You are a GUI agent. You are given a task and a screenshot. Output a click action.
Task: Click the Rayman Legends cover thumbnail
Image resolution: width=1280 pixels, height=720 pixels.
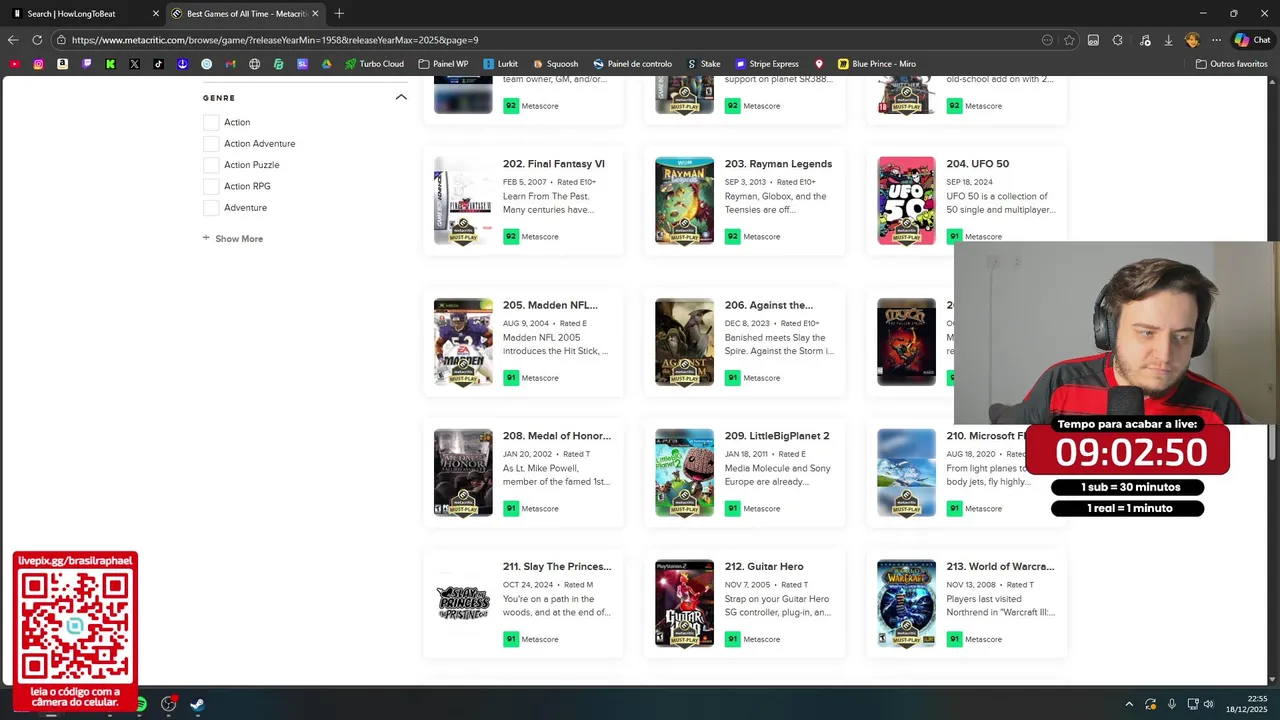[684, 200]
